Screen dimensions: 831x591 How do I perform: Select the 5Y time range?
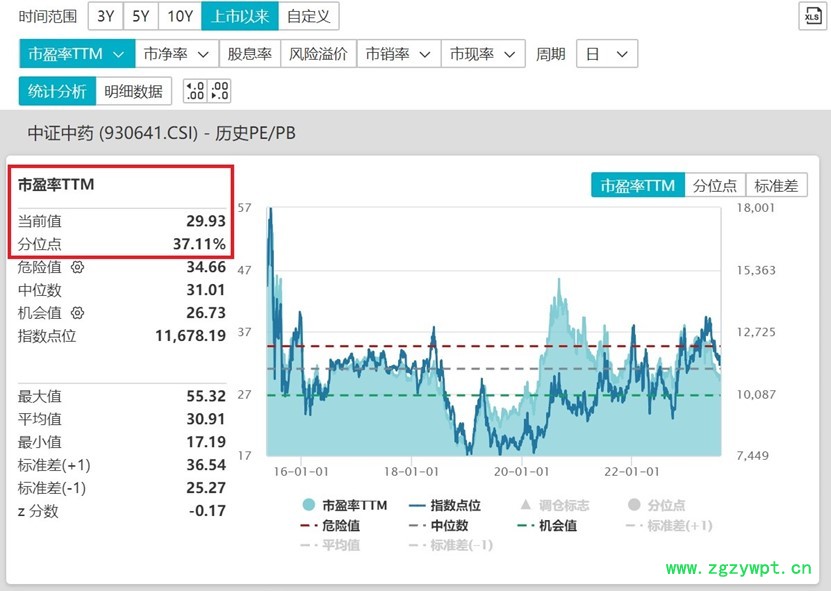(x=141, y=16)
